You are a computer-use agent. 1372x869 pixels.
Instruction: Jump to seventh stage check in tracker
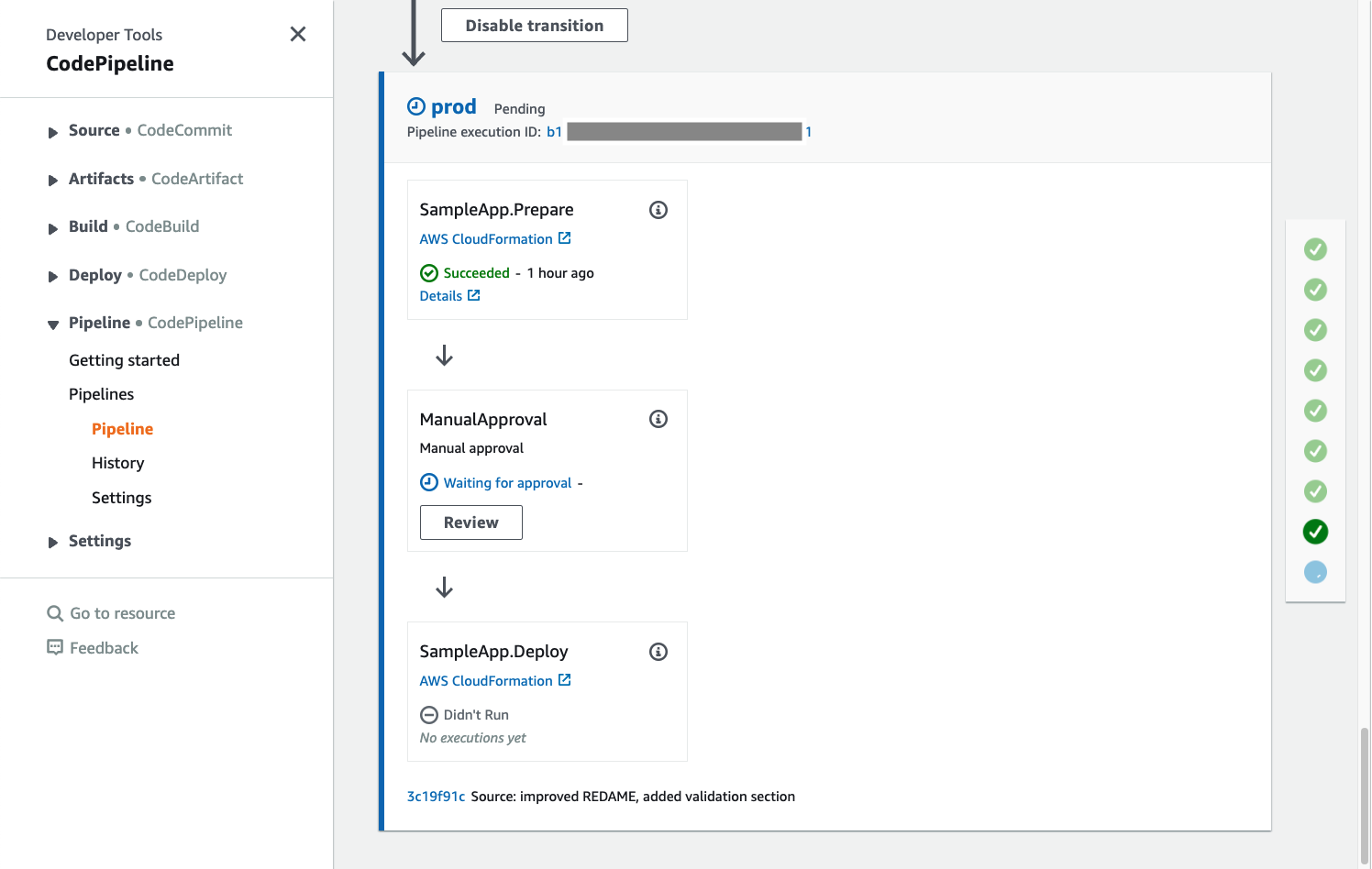click(x=1316, y=491)
